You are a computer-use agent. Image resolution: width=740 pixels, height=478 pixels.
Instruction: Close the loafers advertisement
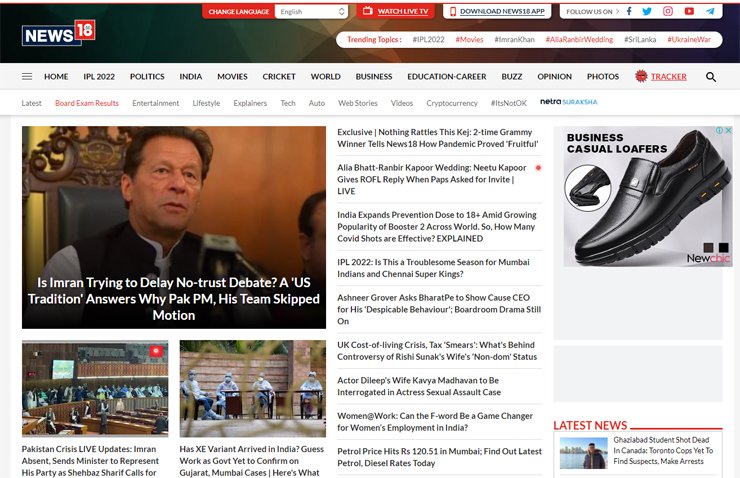728,130
